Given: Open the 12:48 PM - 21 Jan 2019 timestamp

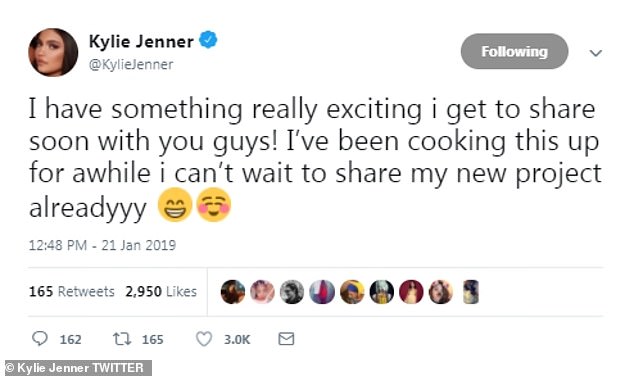Looking at the screenshot, I should (102, 245).
